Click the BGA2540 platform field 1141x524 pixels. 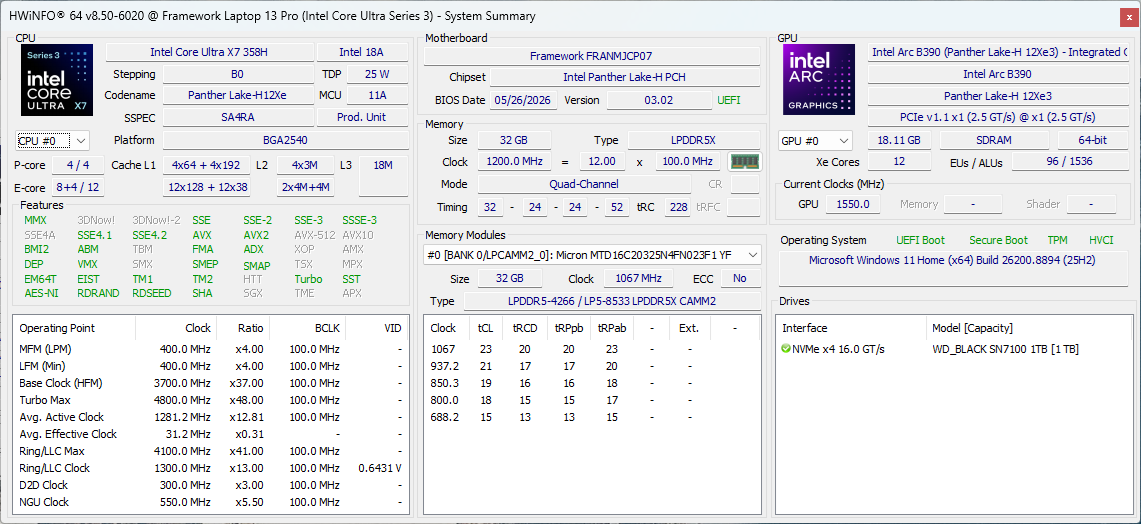pos(285,140)
